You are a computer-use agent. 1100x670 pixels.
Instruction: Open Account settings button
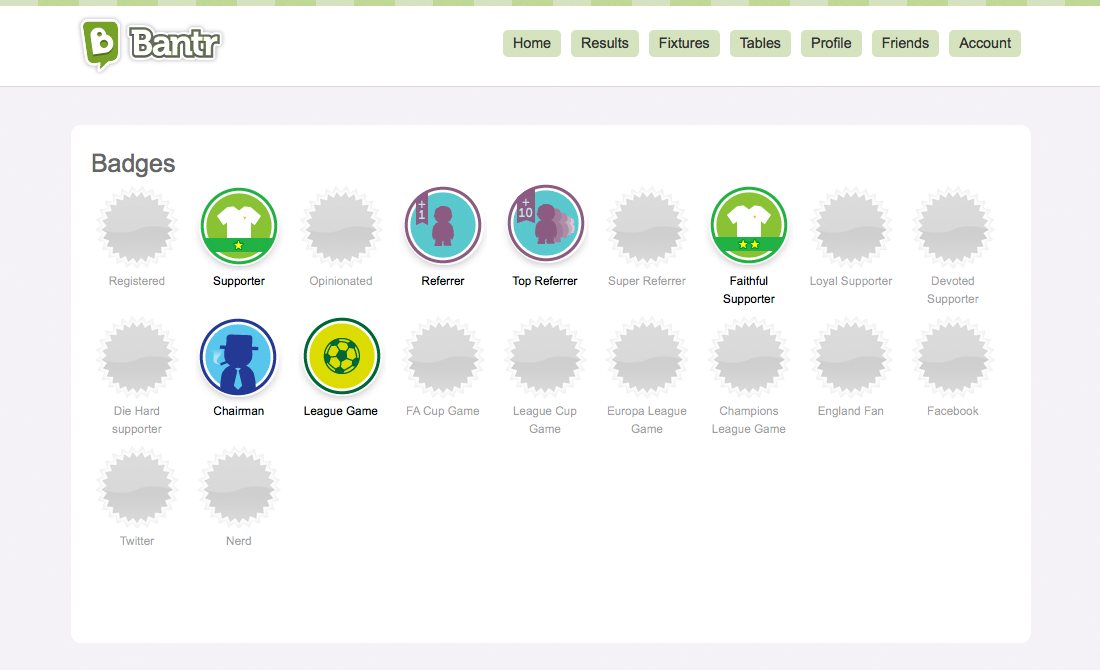pyautogui.click(x=985, y=43)
